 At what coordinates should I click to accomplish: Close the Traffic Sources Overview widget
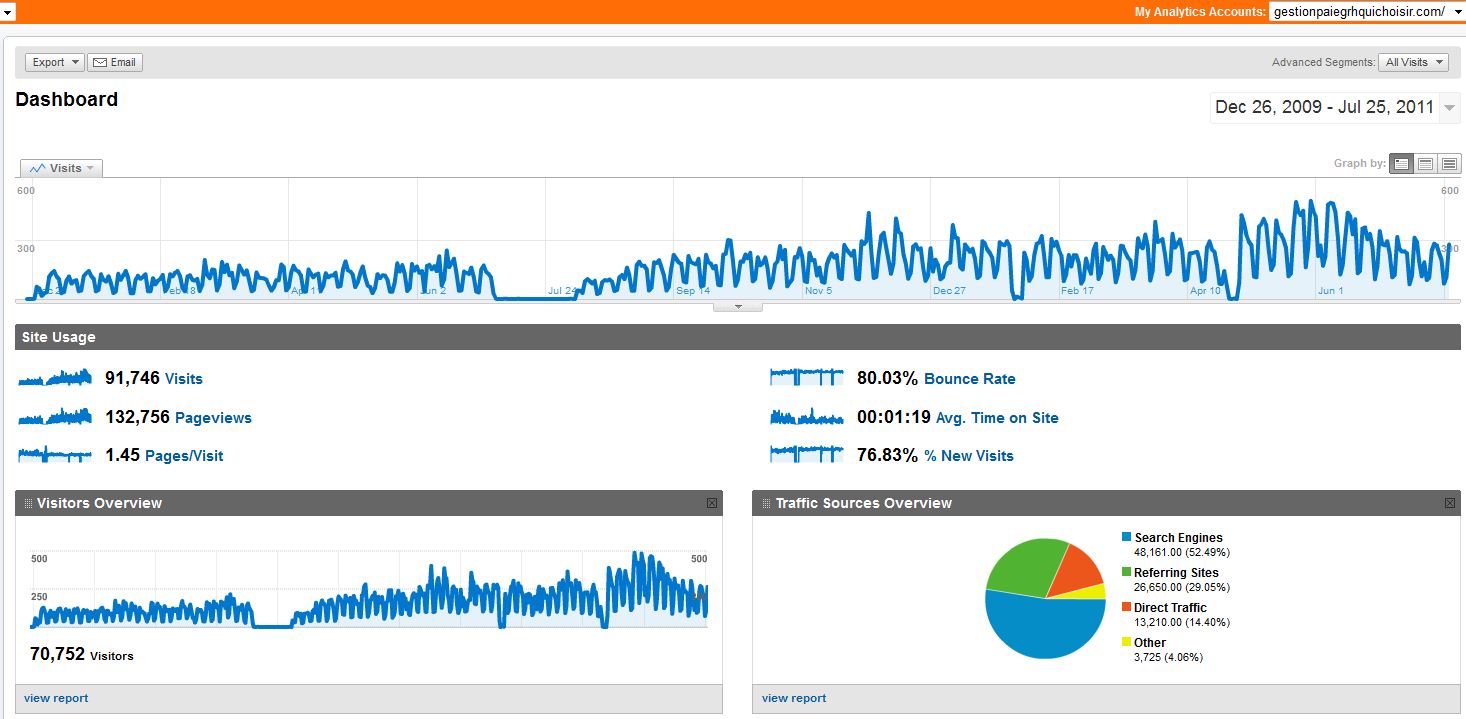coord(1449,503)
